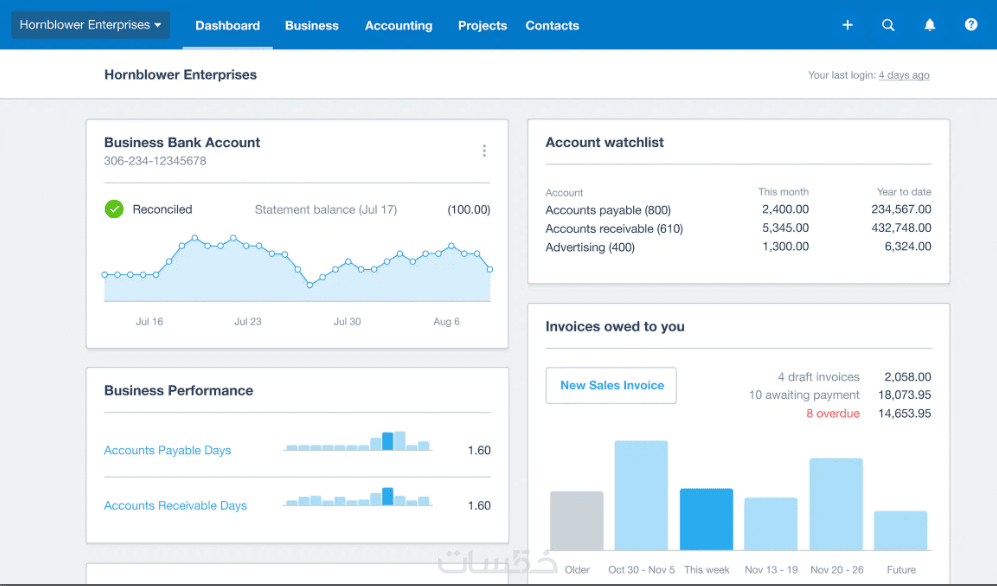Select the gray 'Older' invoices bar
The image size is (997, 586).
(577, 521)
